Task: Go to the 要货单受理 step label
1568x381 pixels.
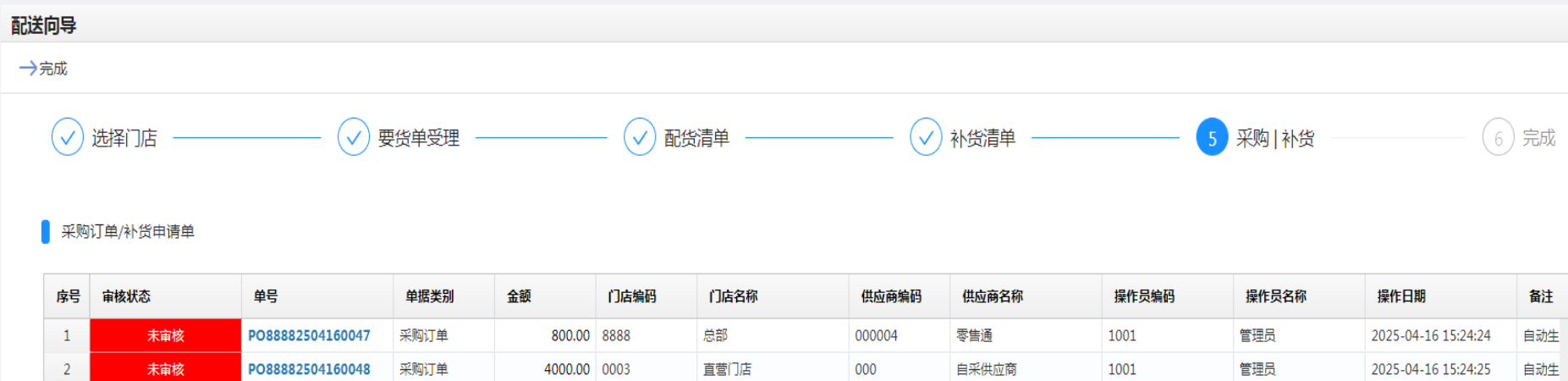Action: click(x=419, y=138)
